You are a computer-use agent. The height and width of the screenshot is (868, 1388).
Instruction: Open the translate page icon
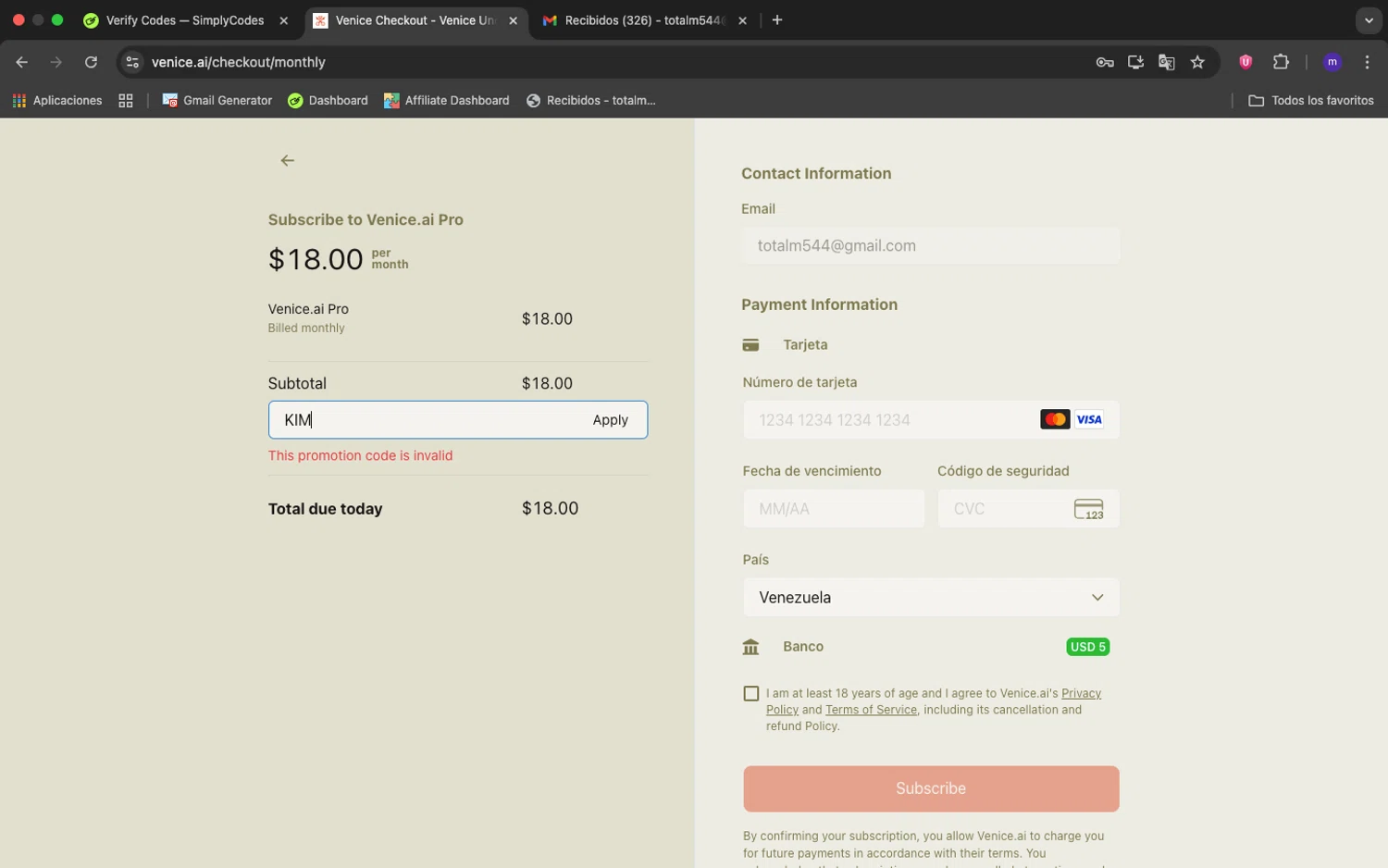coord(1167,62)
